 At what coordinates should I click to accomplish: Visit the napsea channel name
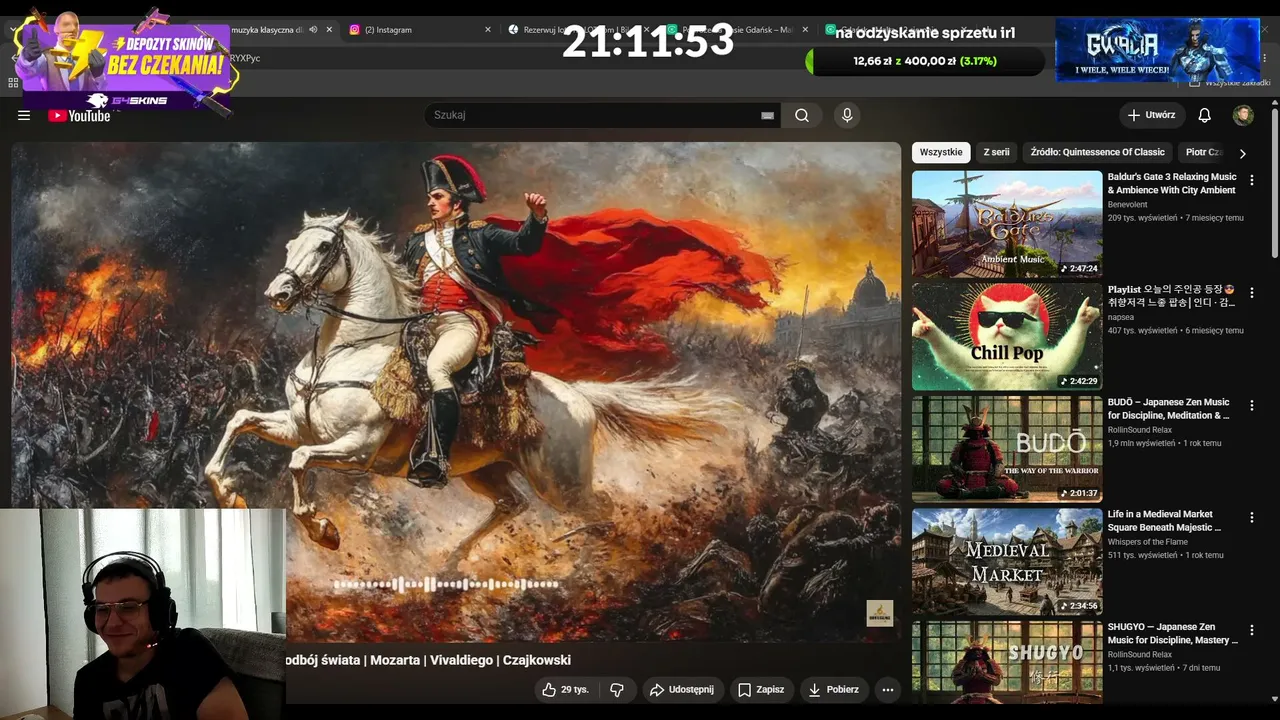coord(1122,317)
